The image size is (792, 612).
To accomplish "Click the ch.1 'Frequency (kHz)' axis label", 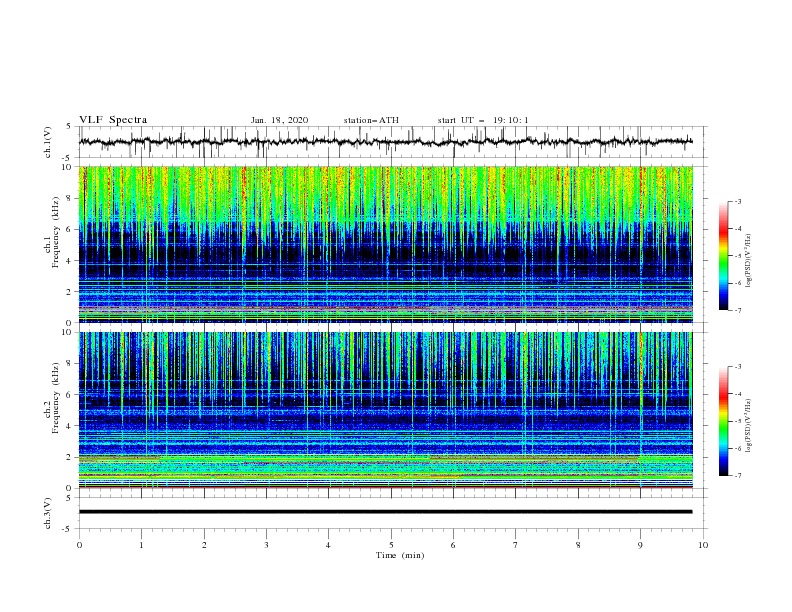I will [56, 230].
